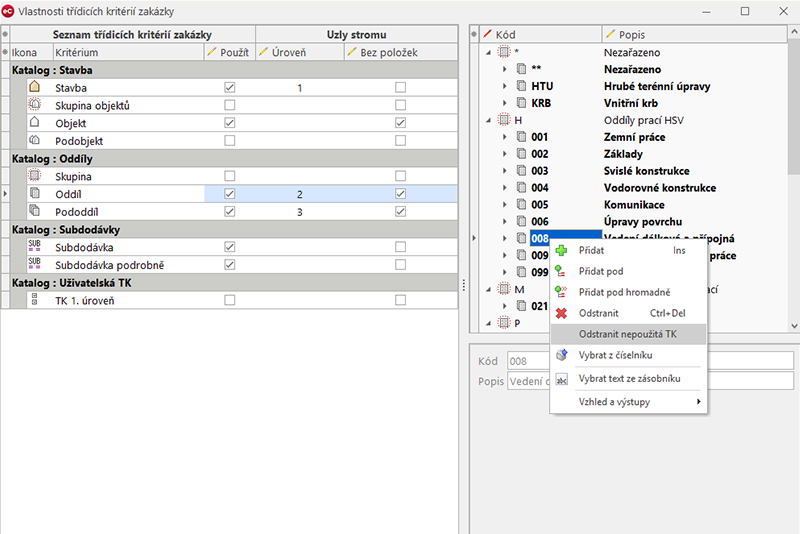
Task: Enable Použít for TK 1. úroveň
Action: [230, 300]
